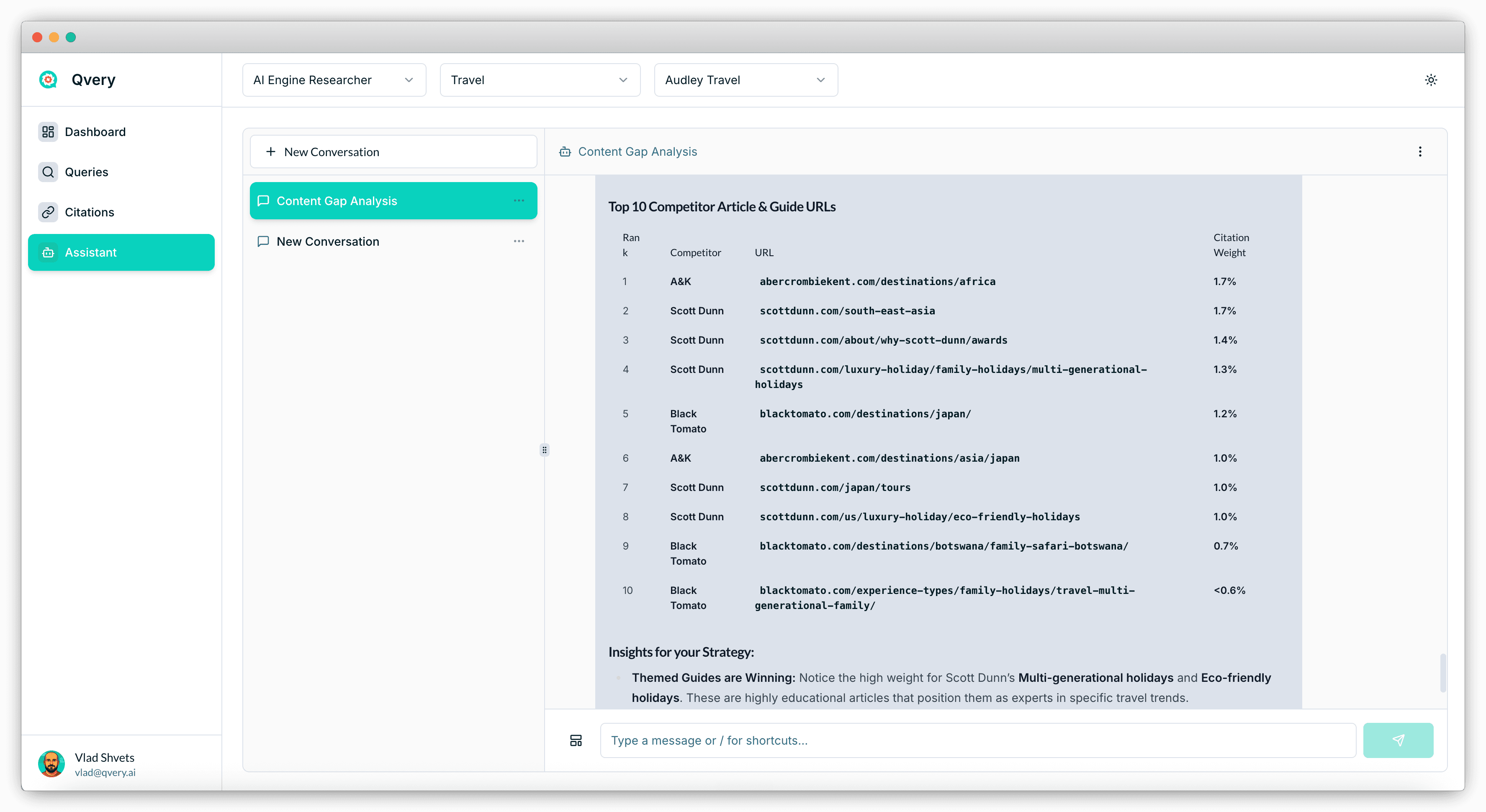Image resolution: width=1486 pixels, height=812 pixels.
Task: Click the macOS red close window button
Action: click(x=37, y=38)
